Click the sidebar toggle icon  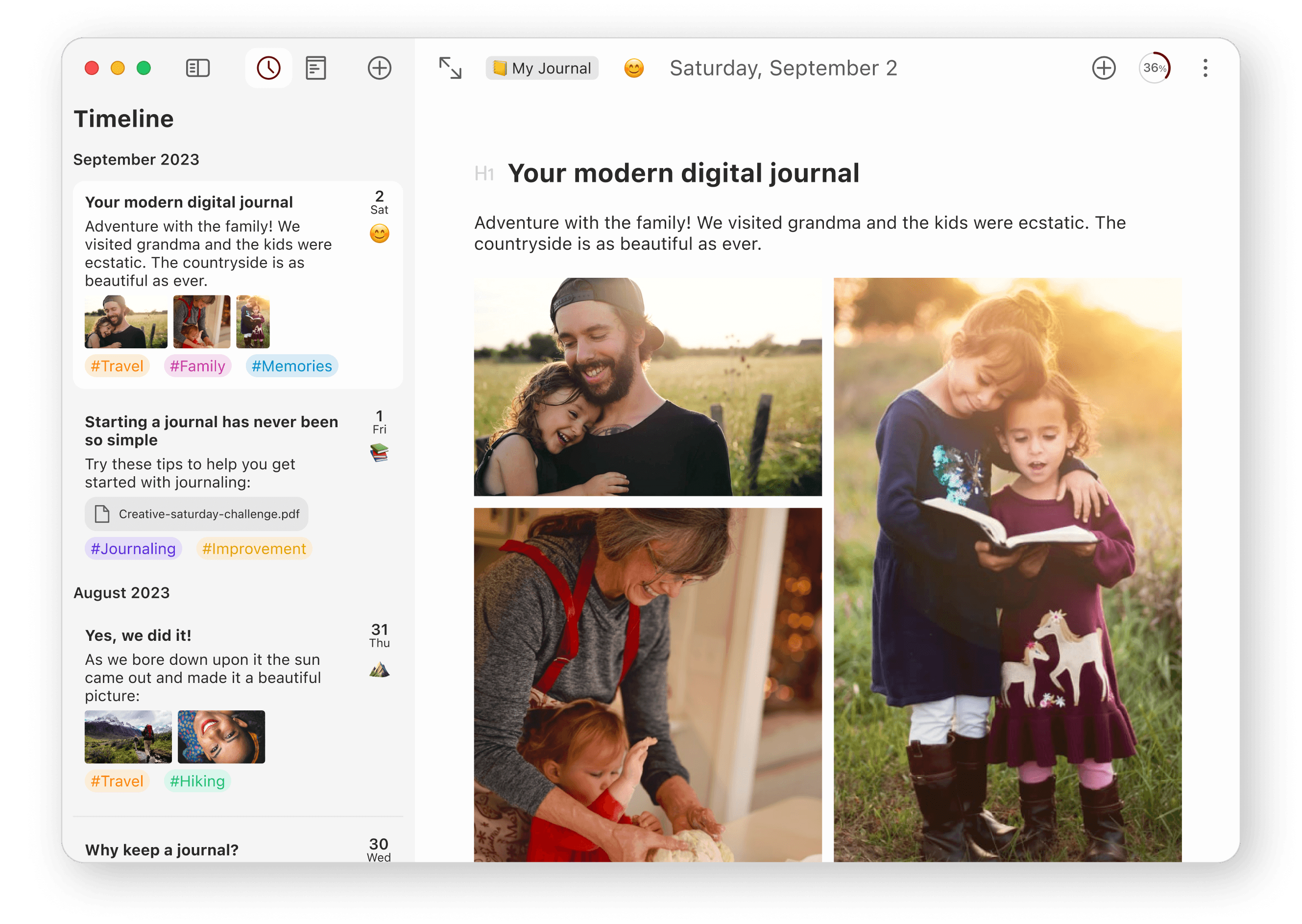point(196,68)
